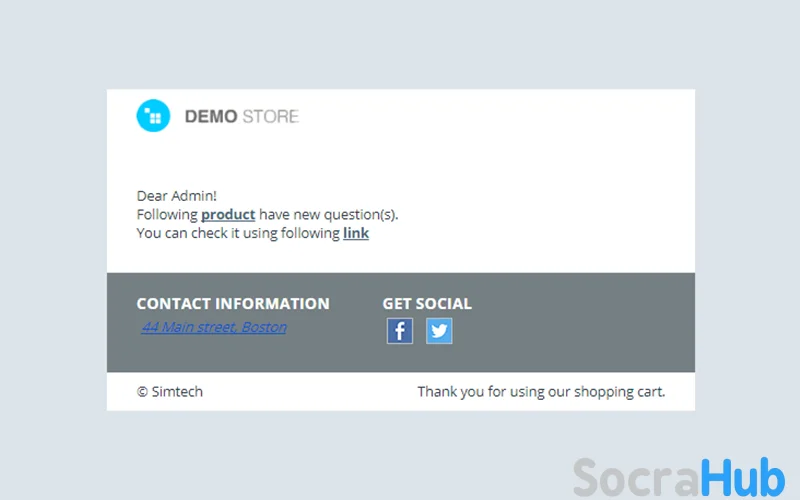Open the Facebook social icon

click(399, 331)
